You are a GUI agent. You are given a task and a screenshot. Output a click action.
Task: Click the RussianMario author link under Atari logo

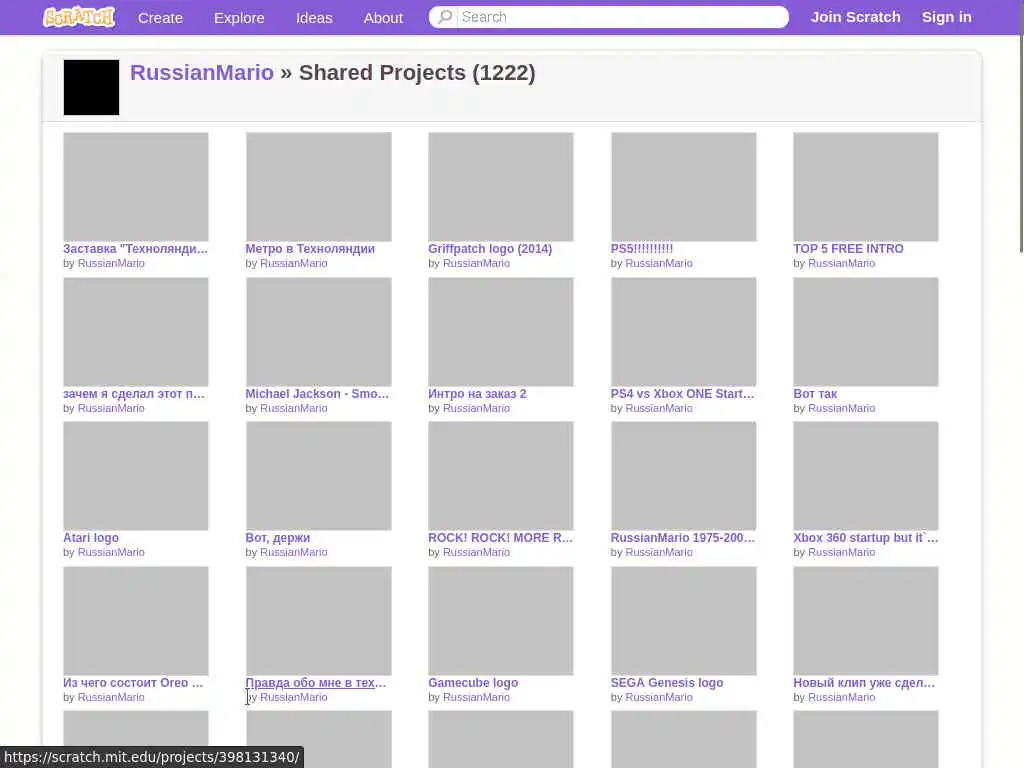(111, 552)
